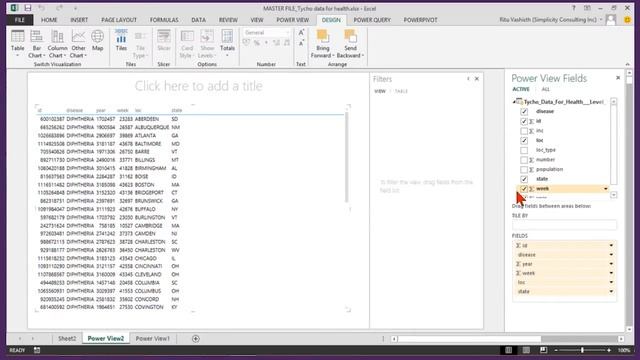Click the table's vertical scrollbar

[347, 158]
